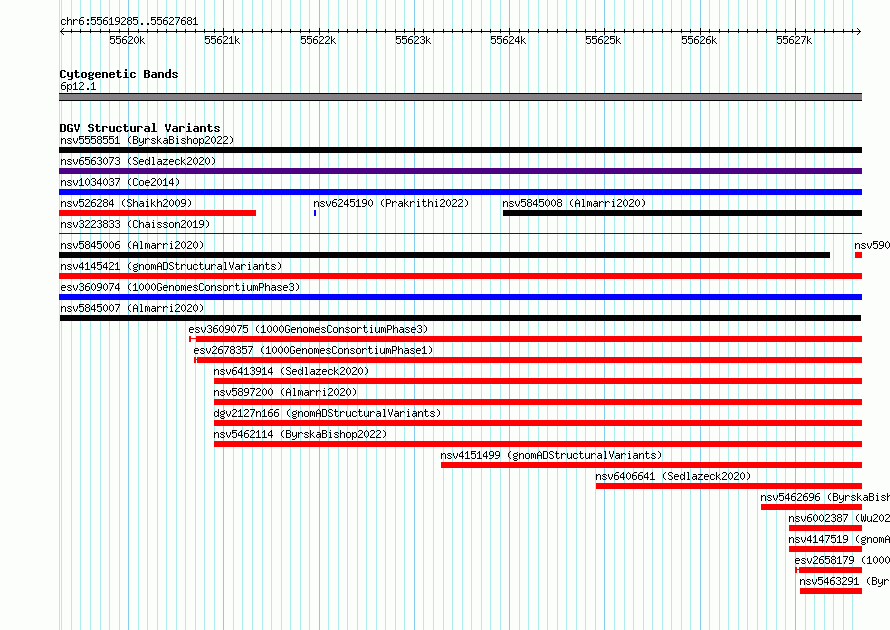This screenshot has height=630, width=890.
Task: Click the 55622k ruler tick label
Action: click(318, 40)
